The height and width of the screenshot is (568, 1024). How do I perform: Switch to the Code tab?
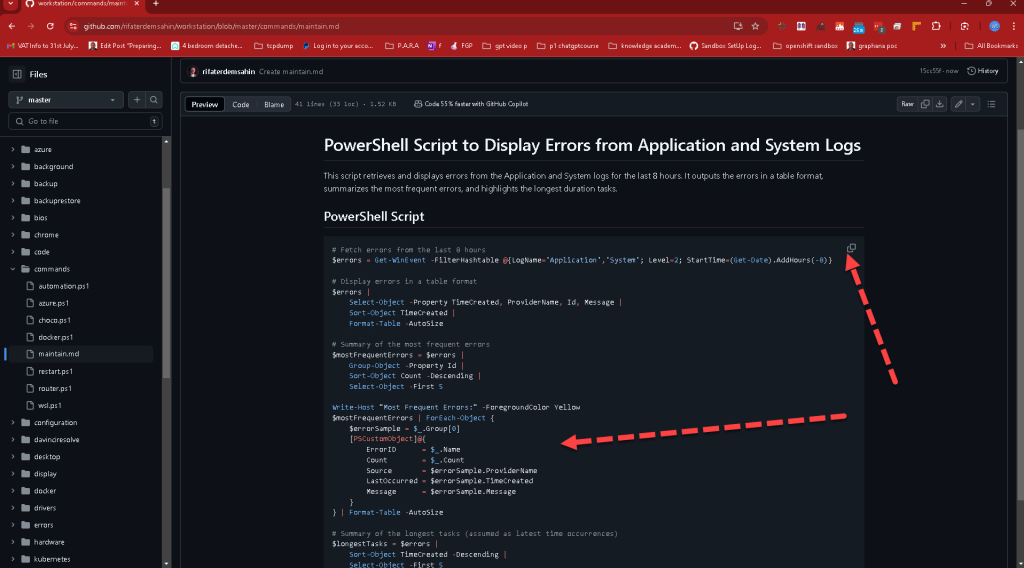240,104
